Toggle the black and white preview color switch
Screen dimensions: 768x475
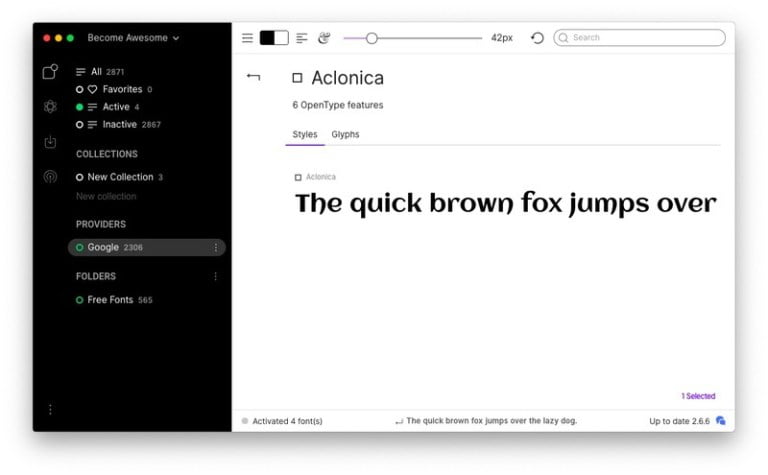click(x=274, y=38)
